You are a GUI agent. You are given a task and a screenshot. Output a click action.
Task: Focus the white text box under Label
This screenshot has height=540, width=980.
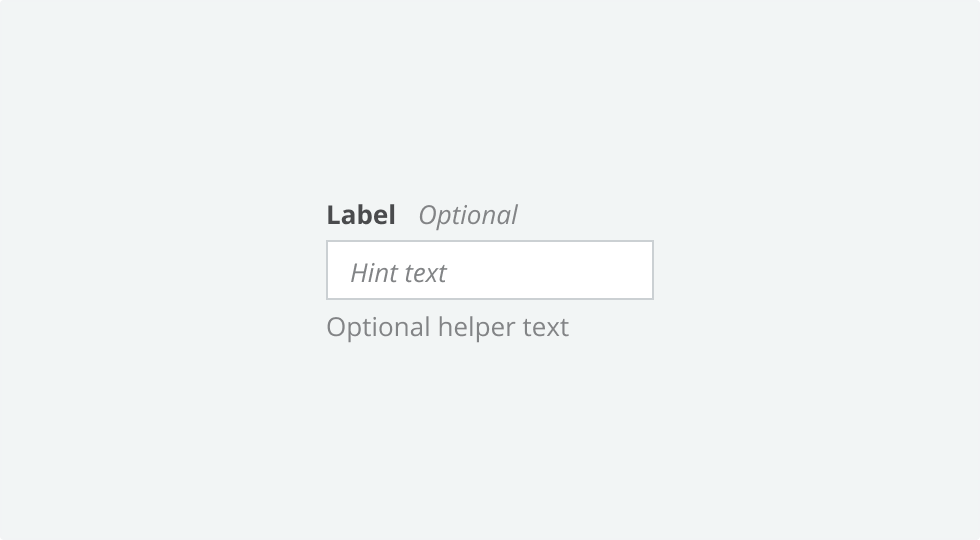point(490,270)
